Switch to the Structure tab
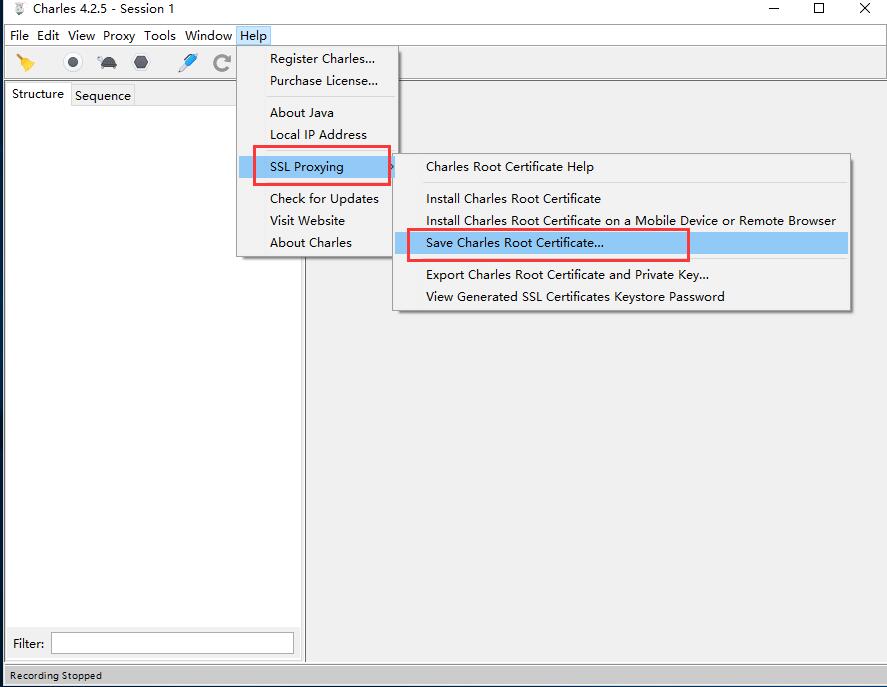The height and width of the screenshot is (687, 887). click(38, 94)
